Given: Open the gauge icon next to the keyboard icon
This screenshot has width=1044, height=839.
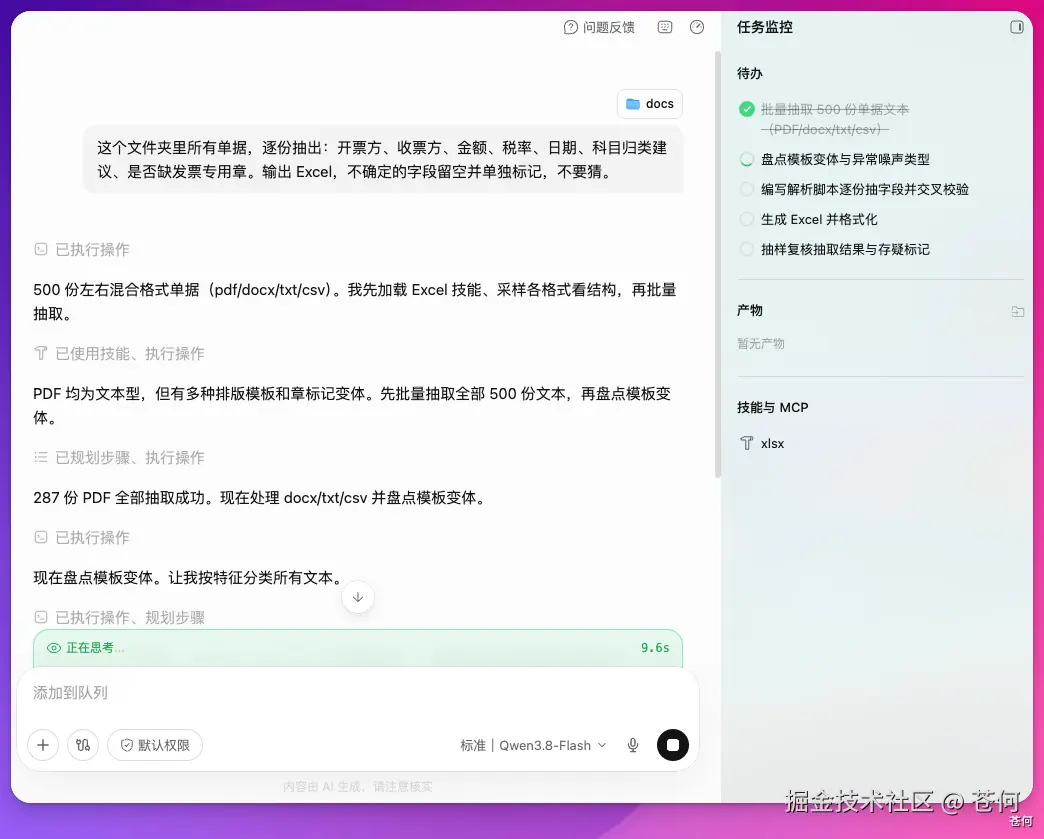Looking at the screenshot, I should (x=696, y=27).
